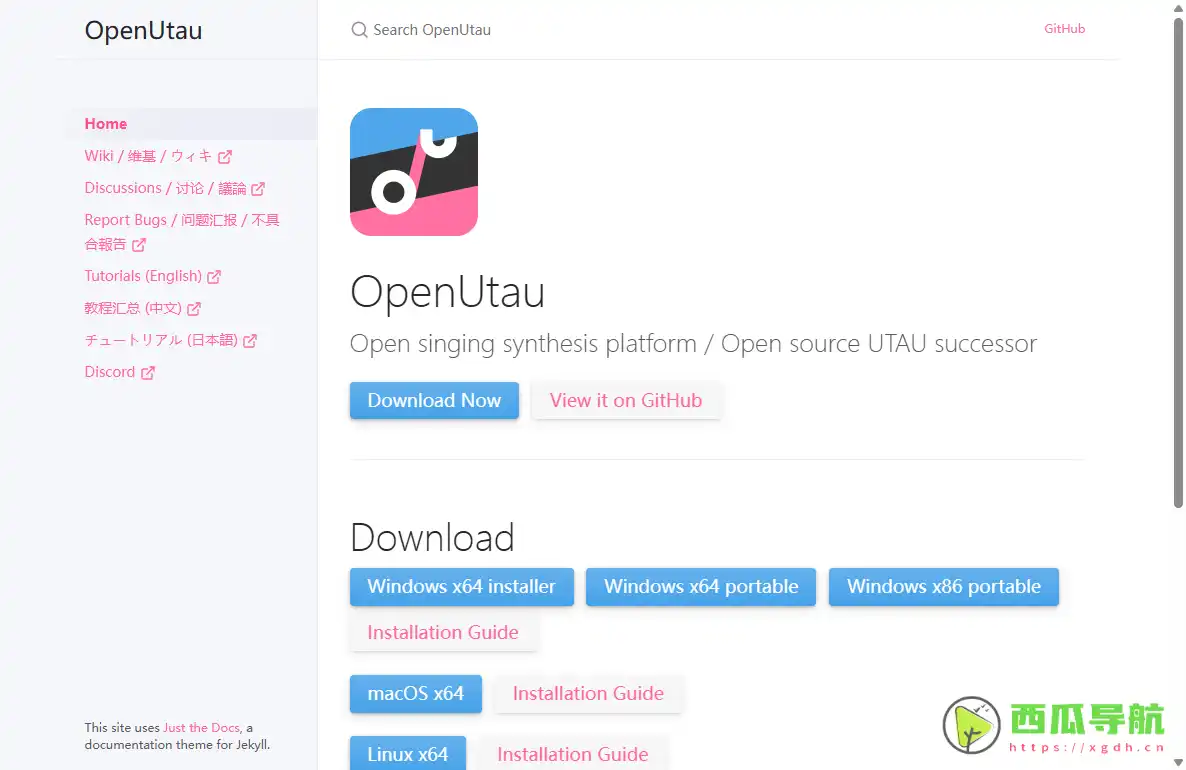Open Installation Guide beside Linux x64
This screenshot has width=1186, height=770.
573,753
